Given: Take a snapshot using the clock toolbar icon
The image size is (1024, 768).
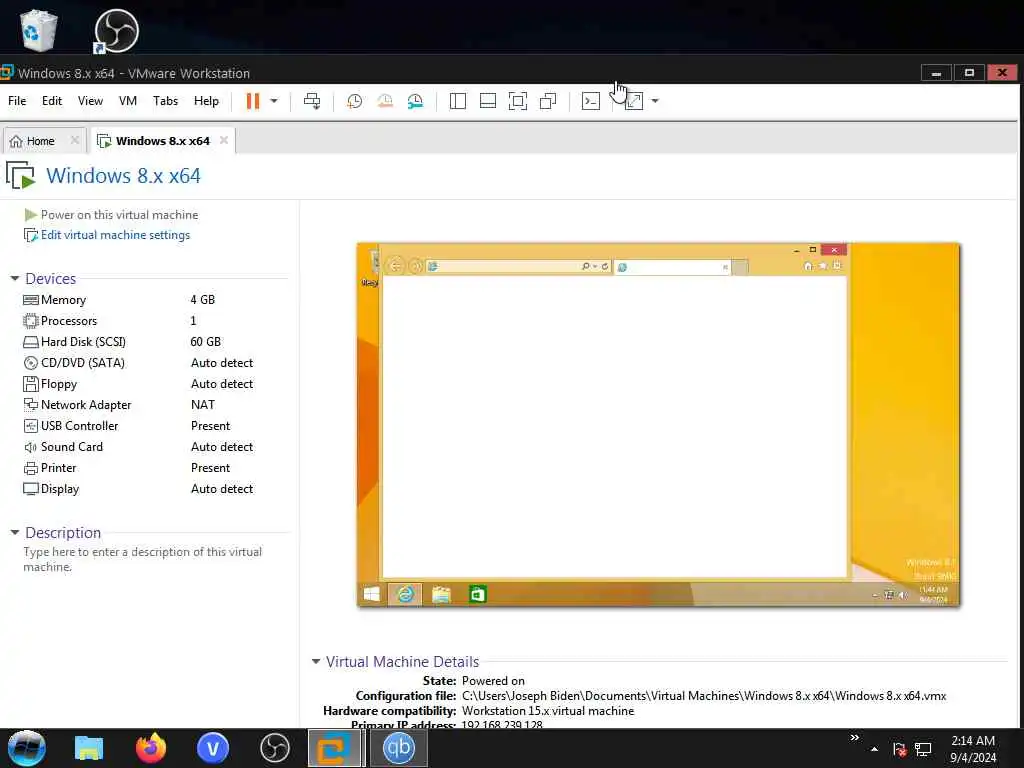Looking at the screenshot, I should 355,101.
